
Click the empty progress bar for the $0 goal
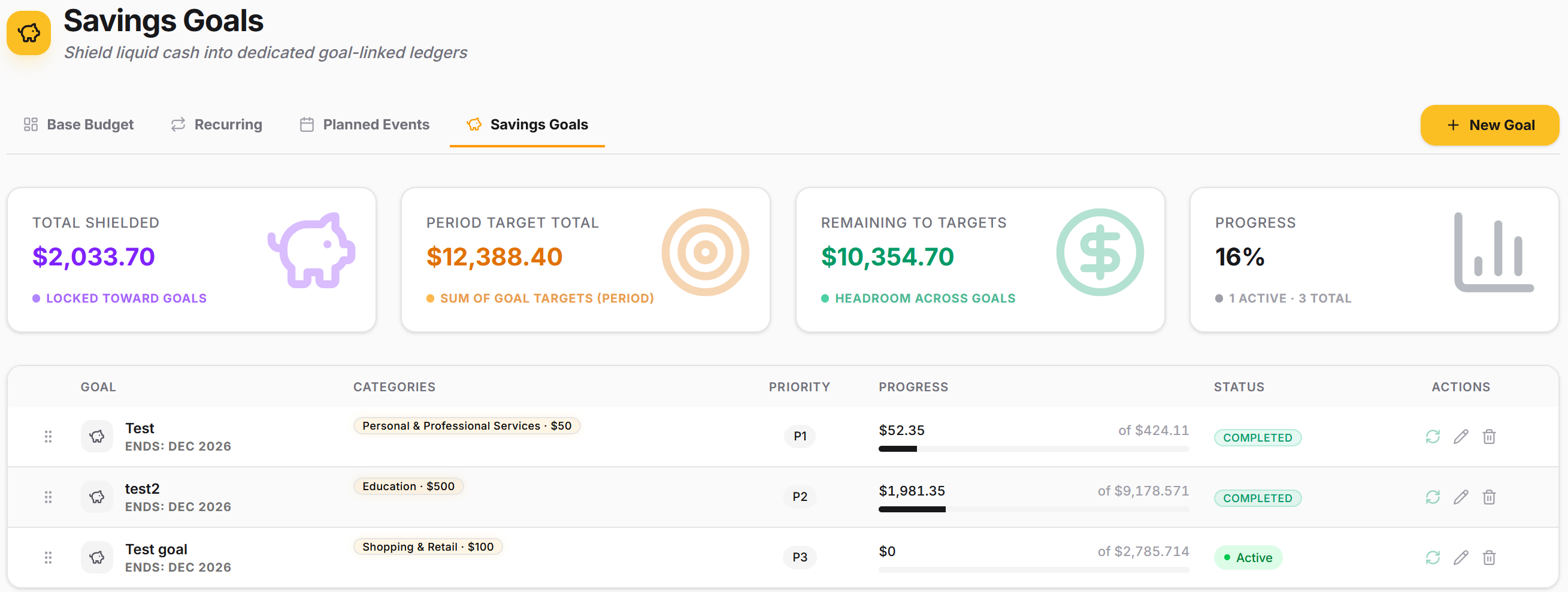click(1034, 569)
